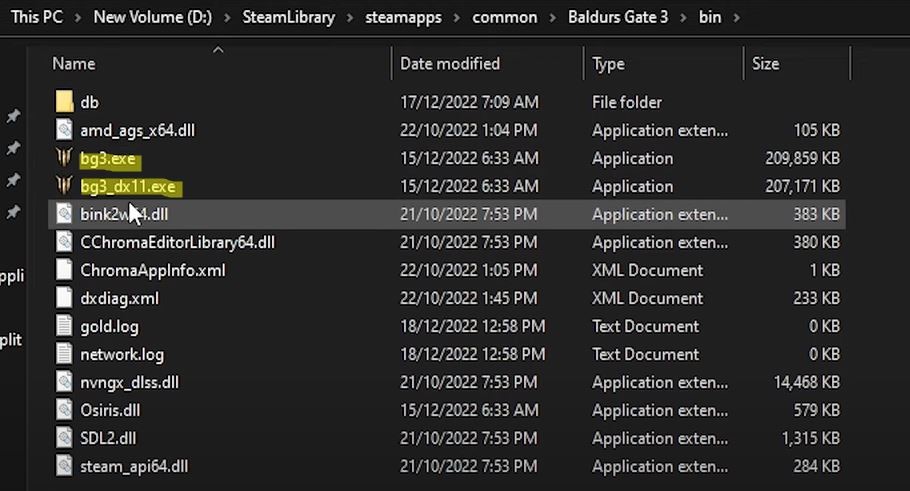This screenshot has height=491, width=910.
Task: Click the 14,468 KB size value
Action: [807, 382]
